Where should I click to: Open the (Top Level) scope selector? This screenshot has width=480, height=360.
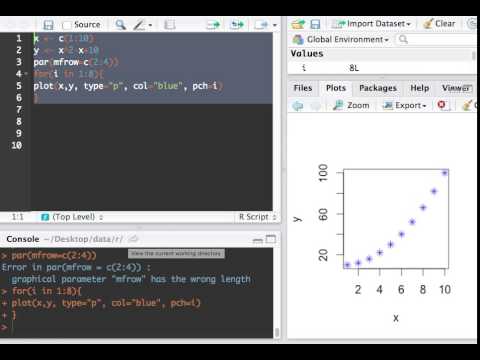[72, 217]
